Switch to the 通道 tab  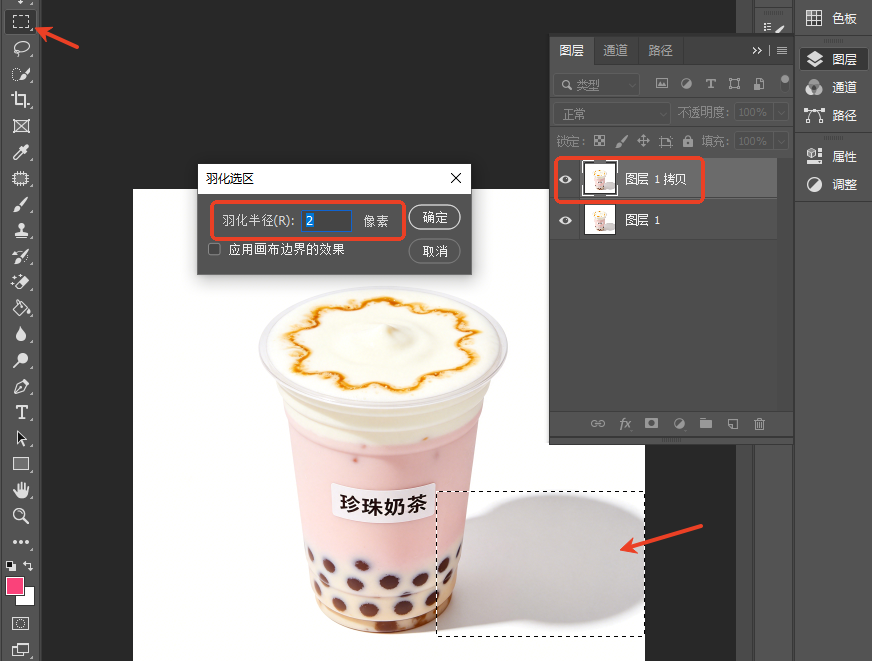[x=616, y=51]
